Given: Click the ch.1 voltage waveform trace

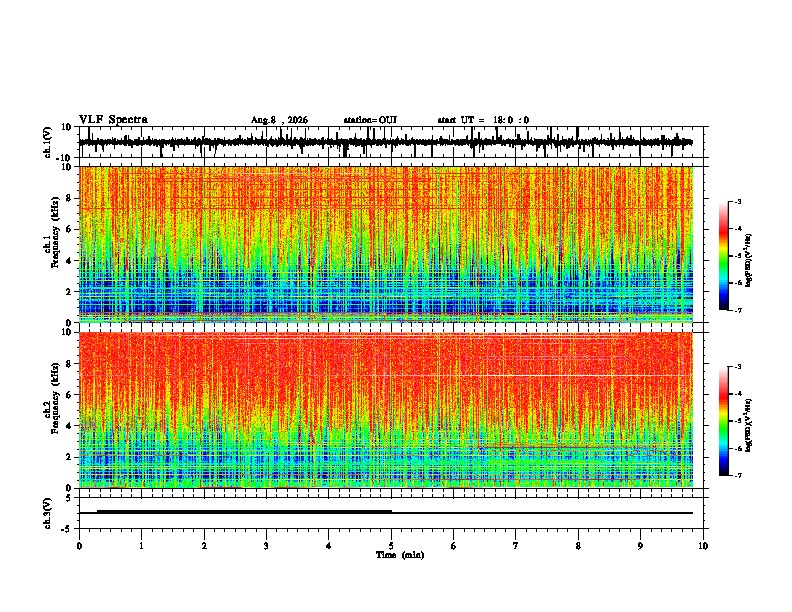Looking at the screenshot, I should coord(386,142).
